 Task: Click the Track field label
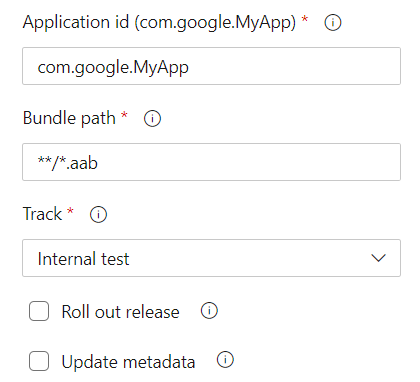42,214
